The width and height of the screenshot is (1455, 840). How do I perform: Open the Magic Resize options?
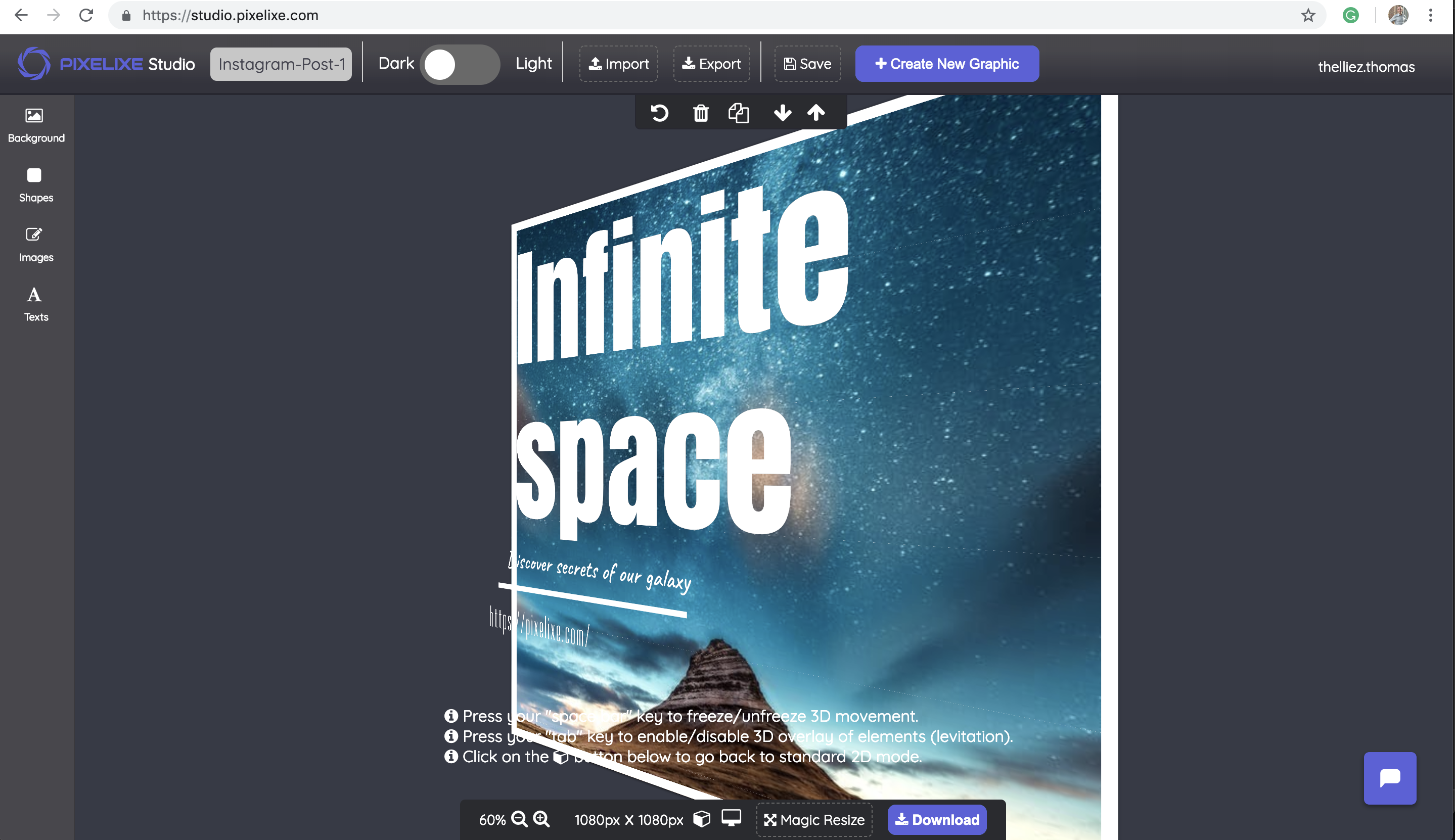[x=814, y=820]
